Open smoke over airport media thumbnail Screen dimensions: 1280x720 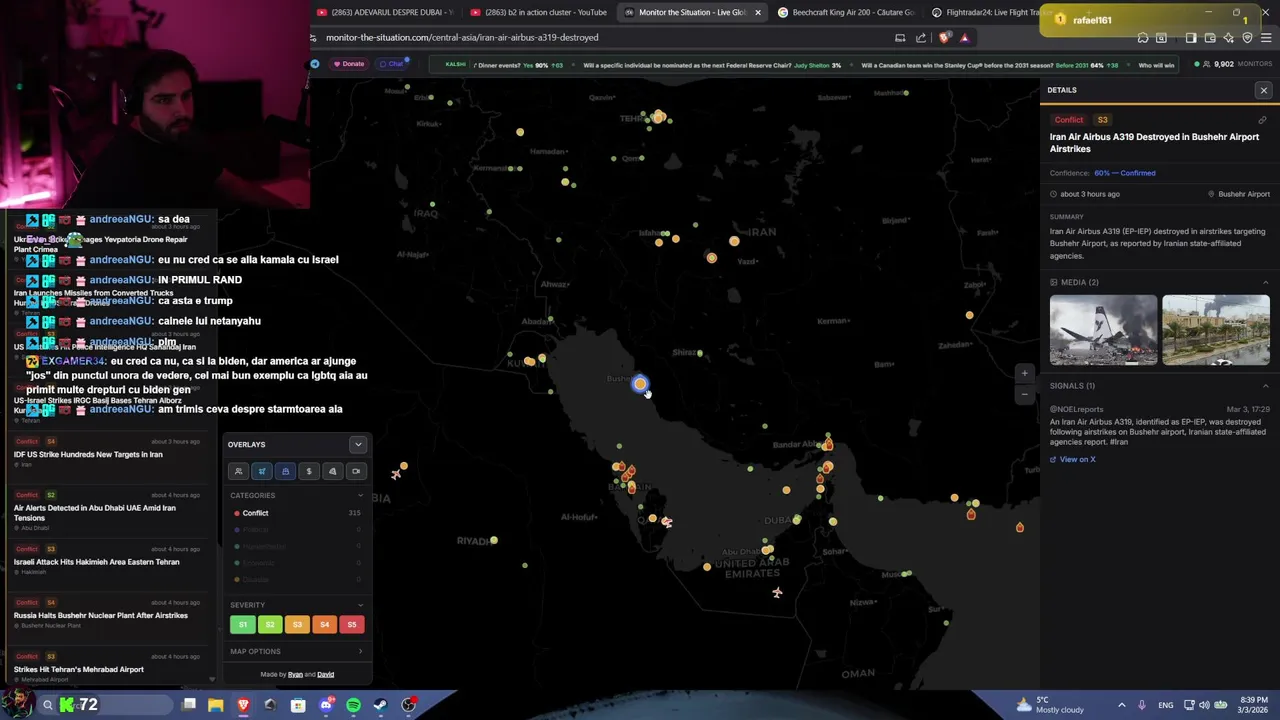[x=1216, y=330]
